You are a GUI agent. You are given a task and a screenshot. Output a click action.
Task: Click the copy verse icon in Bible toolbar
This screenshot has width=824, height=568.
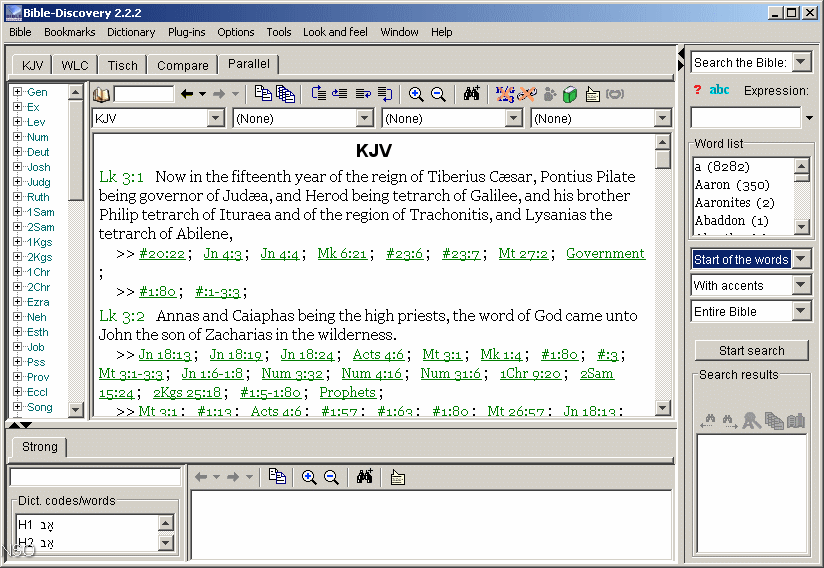[263, 94]
